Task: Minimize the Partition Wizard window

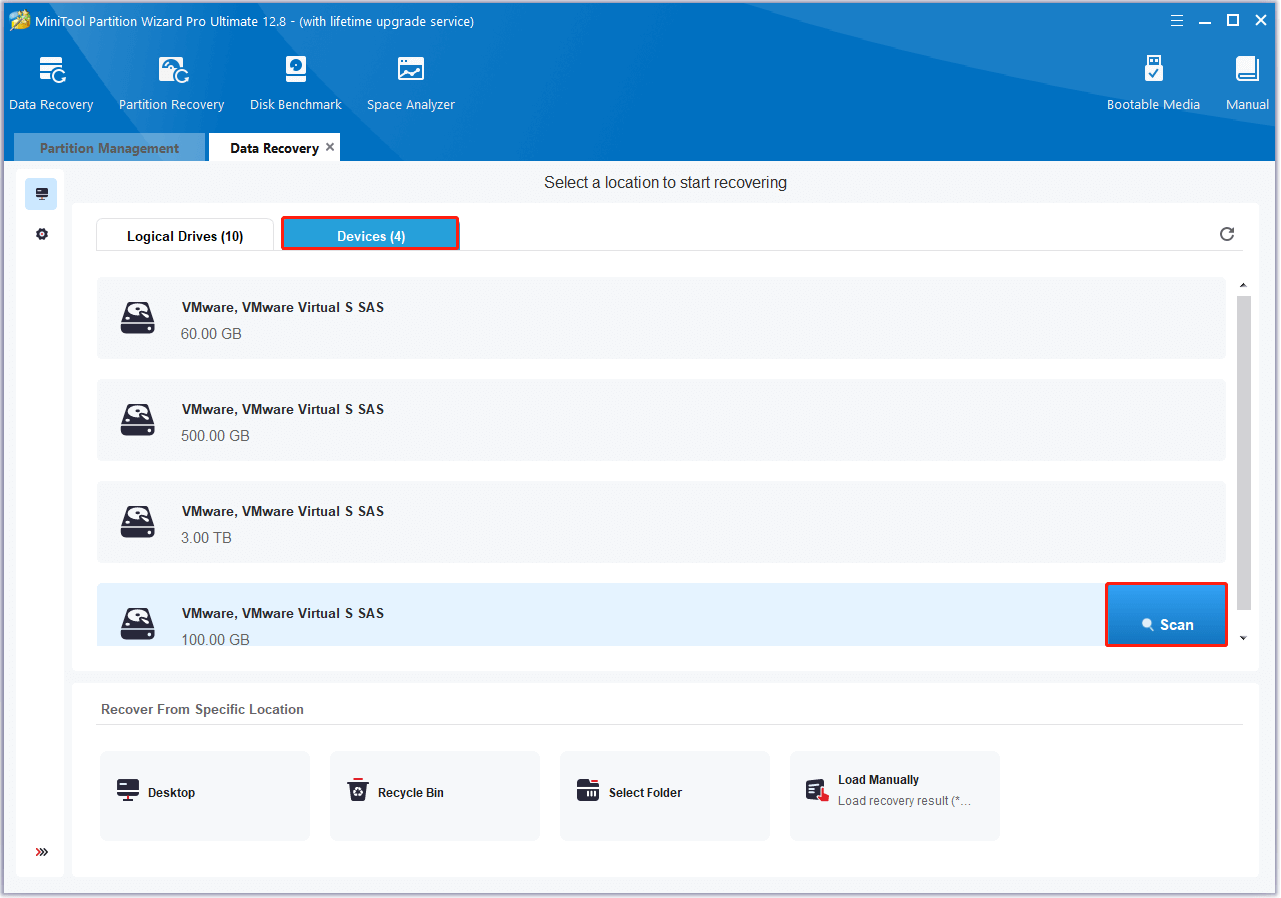Action: [x=1204, y=20]
